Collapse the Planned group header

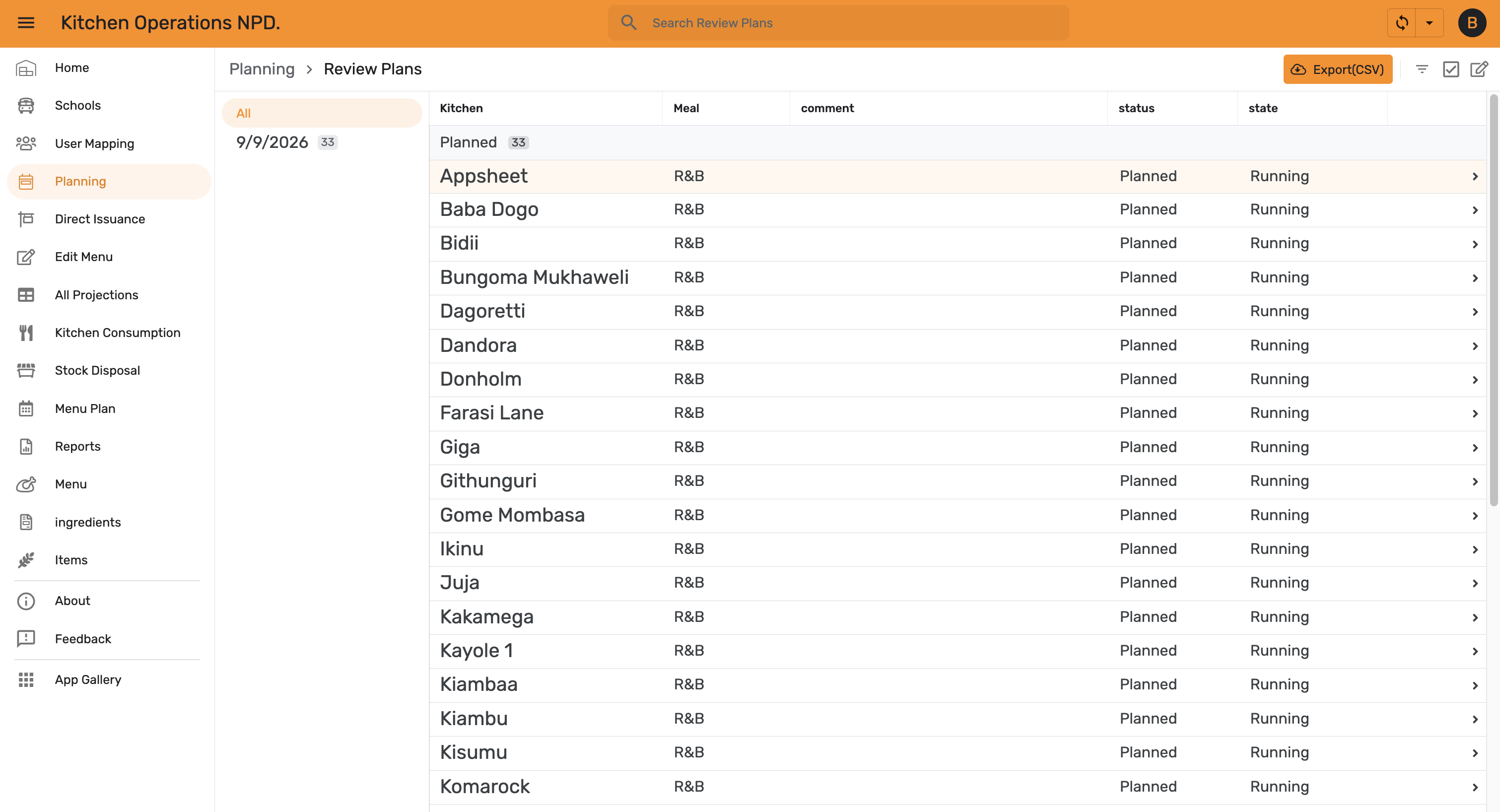coord(957,142)
